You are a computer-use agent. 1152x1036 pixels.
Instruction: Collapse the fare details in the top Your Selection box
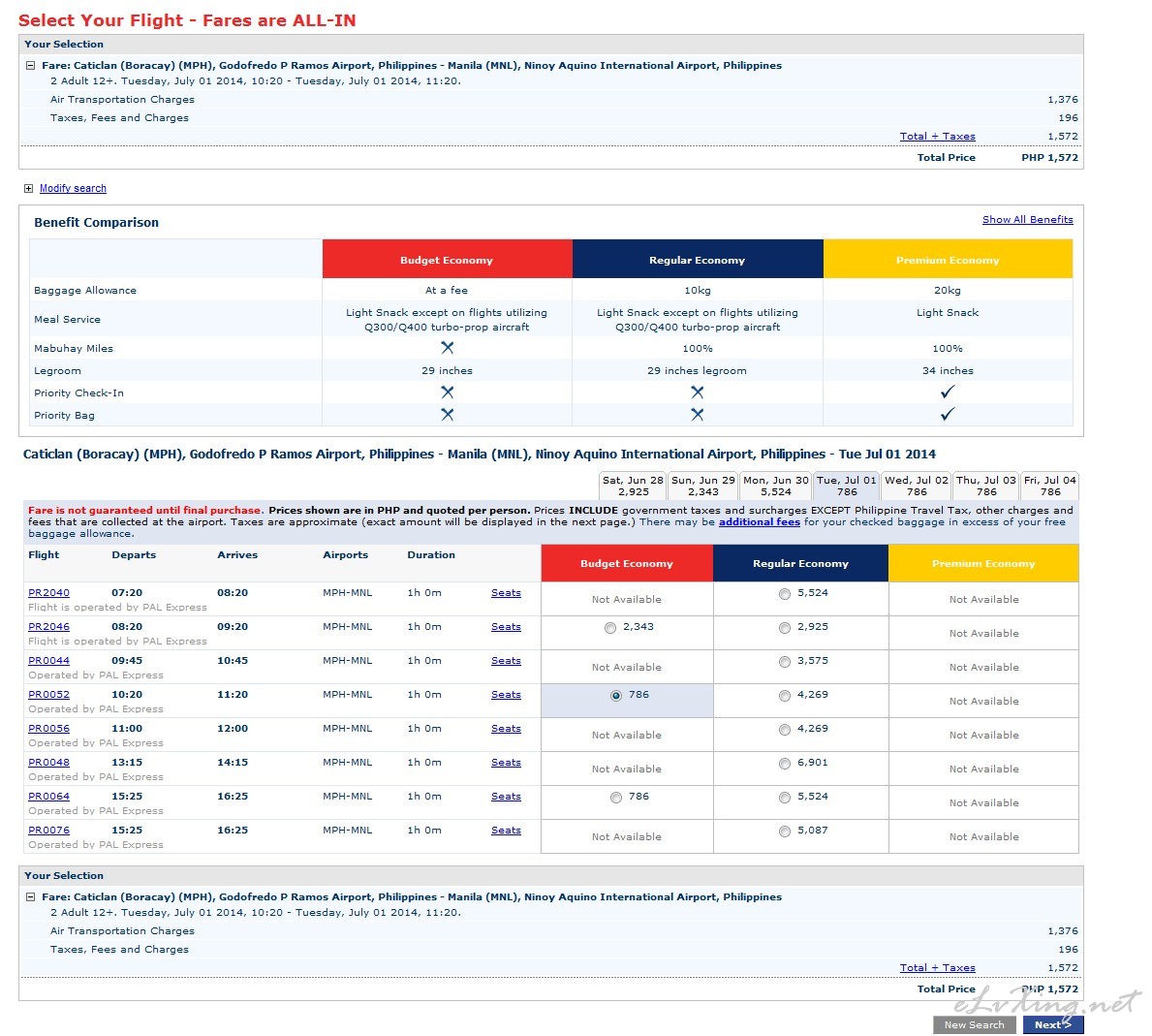[30, 65]
